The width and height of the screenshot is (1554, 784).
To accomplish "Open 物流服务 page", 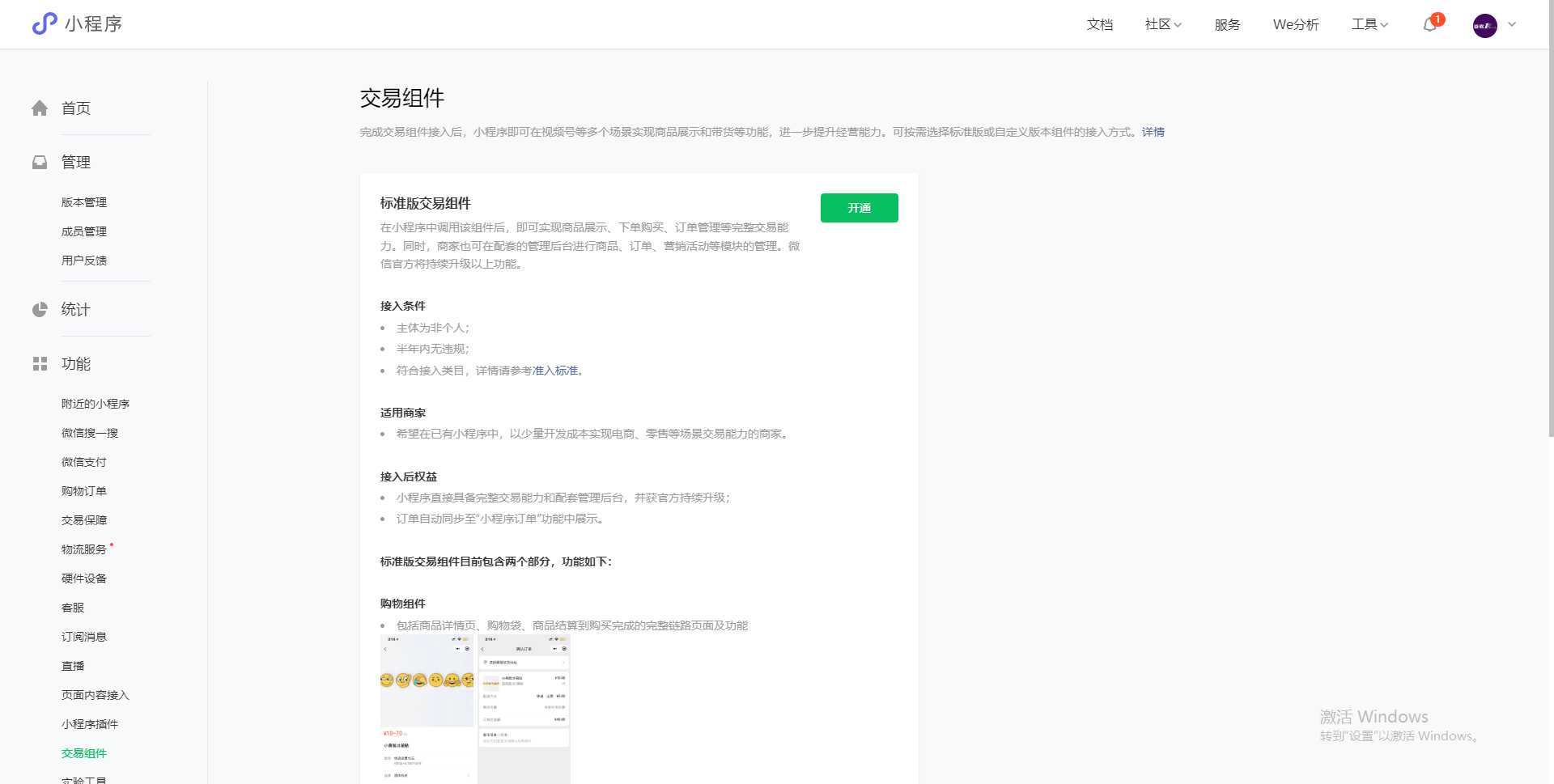I will coord(84,549).
